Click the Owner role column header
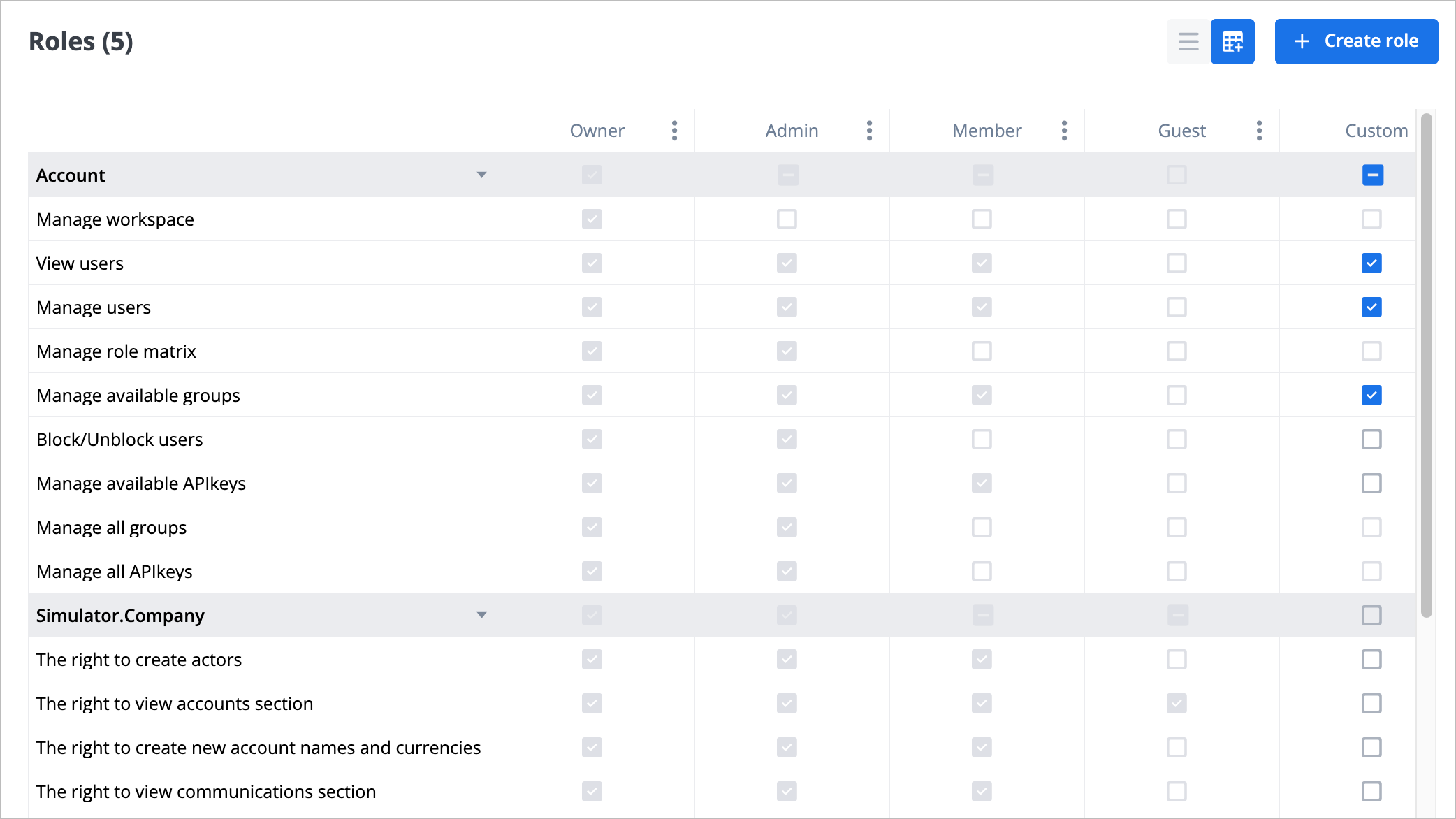The width and height of the screenshot is (1456, 819). [597, 131]
